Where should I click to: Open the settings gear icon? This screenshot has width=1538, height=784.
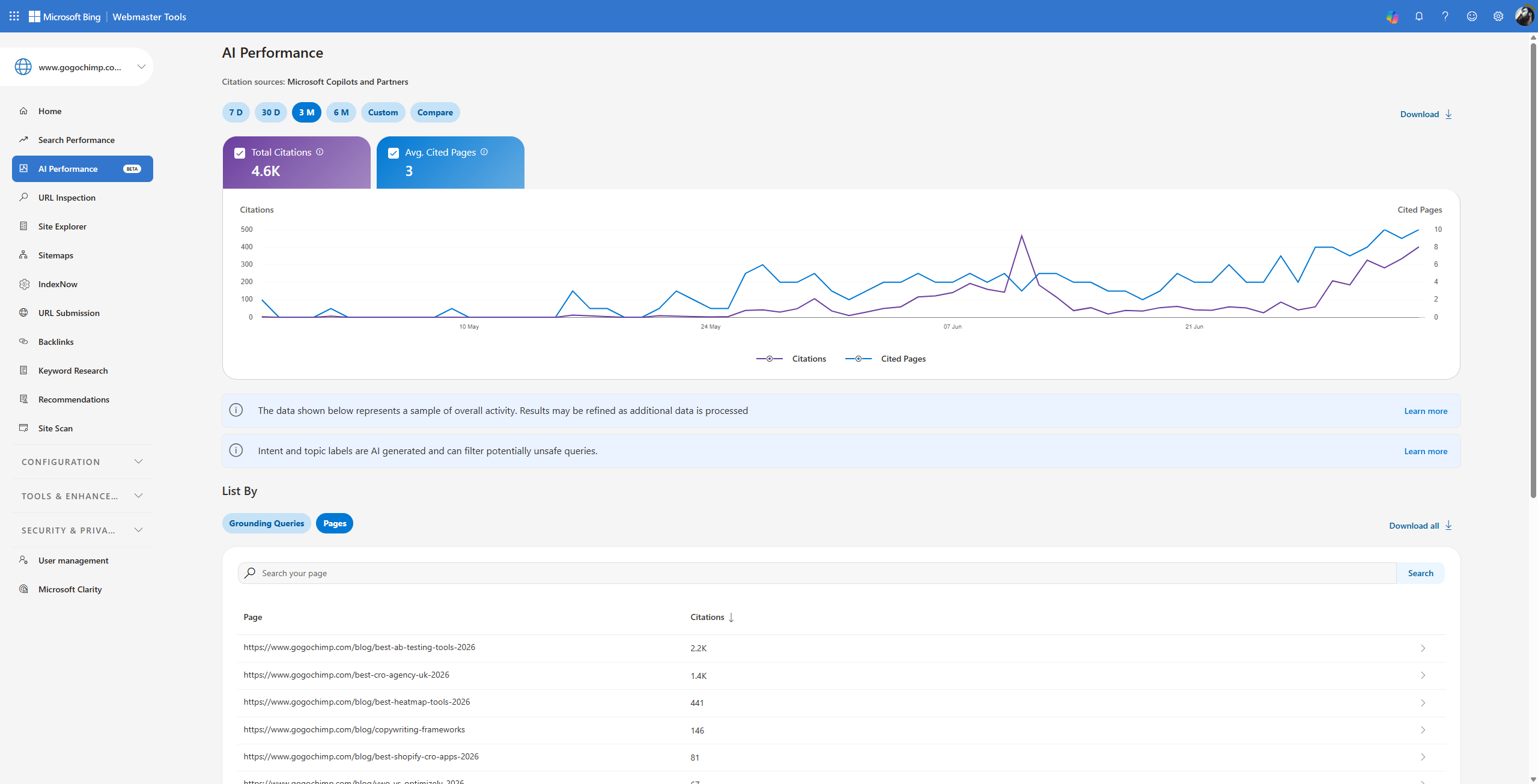[x=1498, y=16]
